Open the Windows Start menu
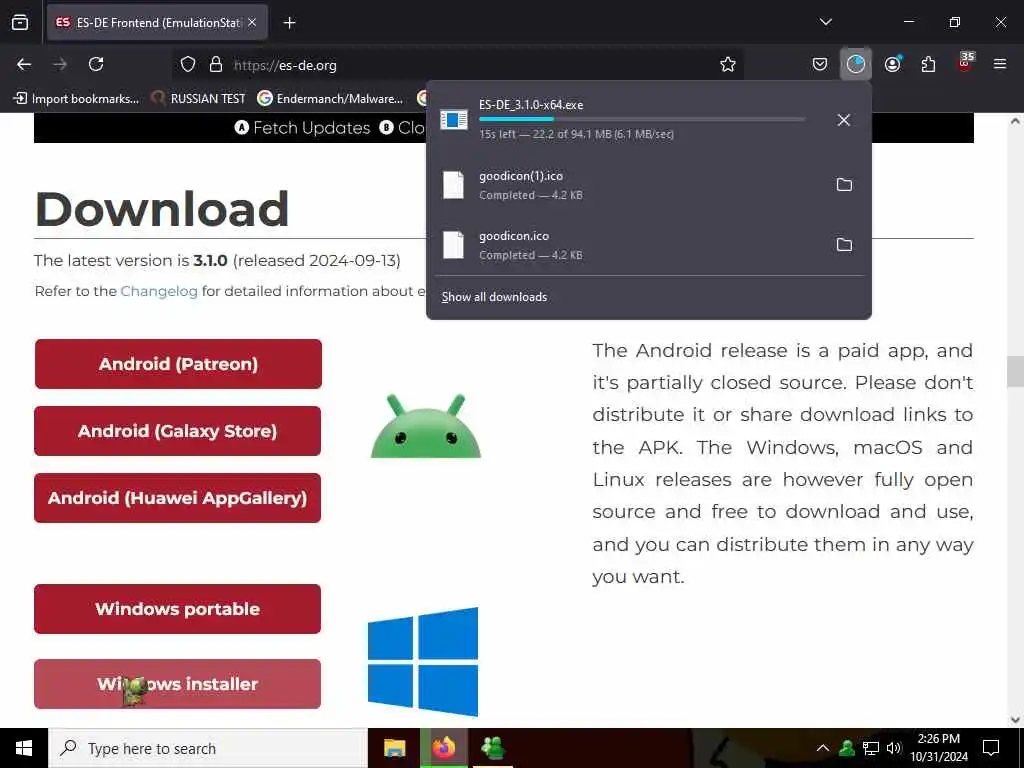Image resolution: width=1024 pixels, height=768 pixels. tap(24, 748)
